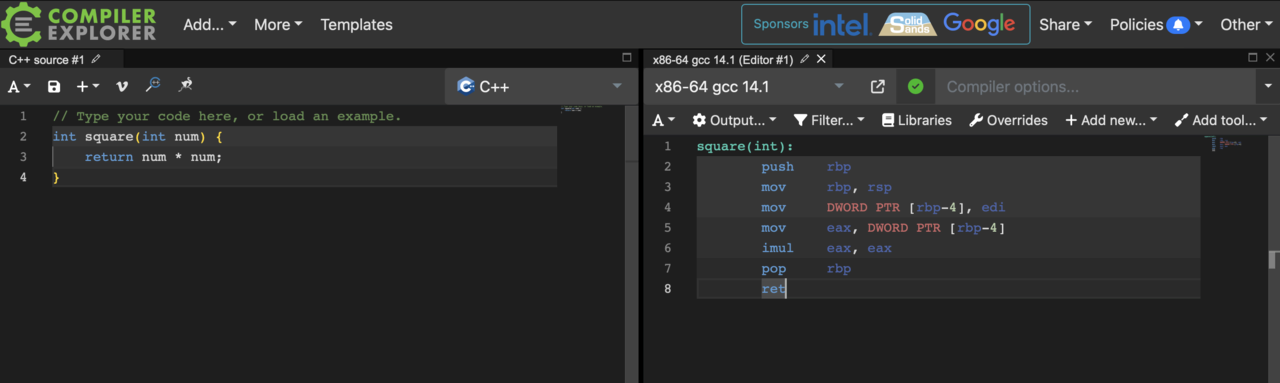Image resolution: width=1280 pixels, height=383 pixels.
Task: Open the add new pane plus menu in editor
Action: [88, 87]
